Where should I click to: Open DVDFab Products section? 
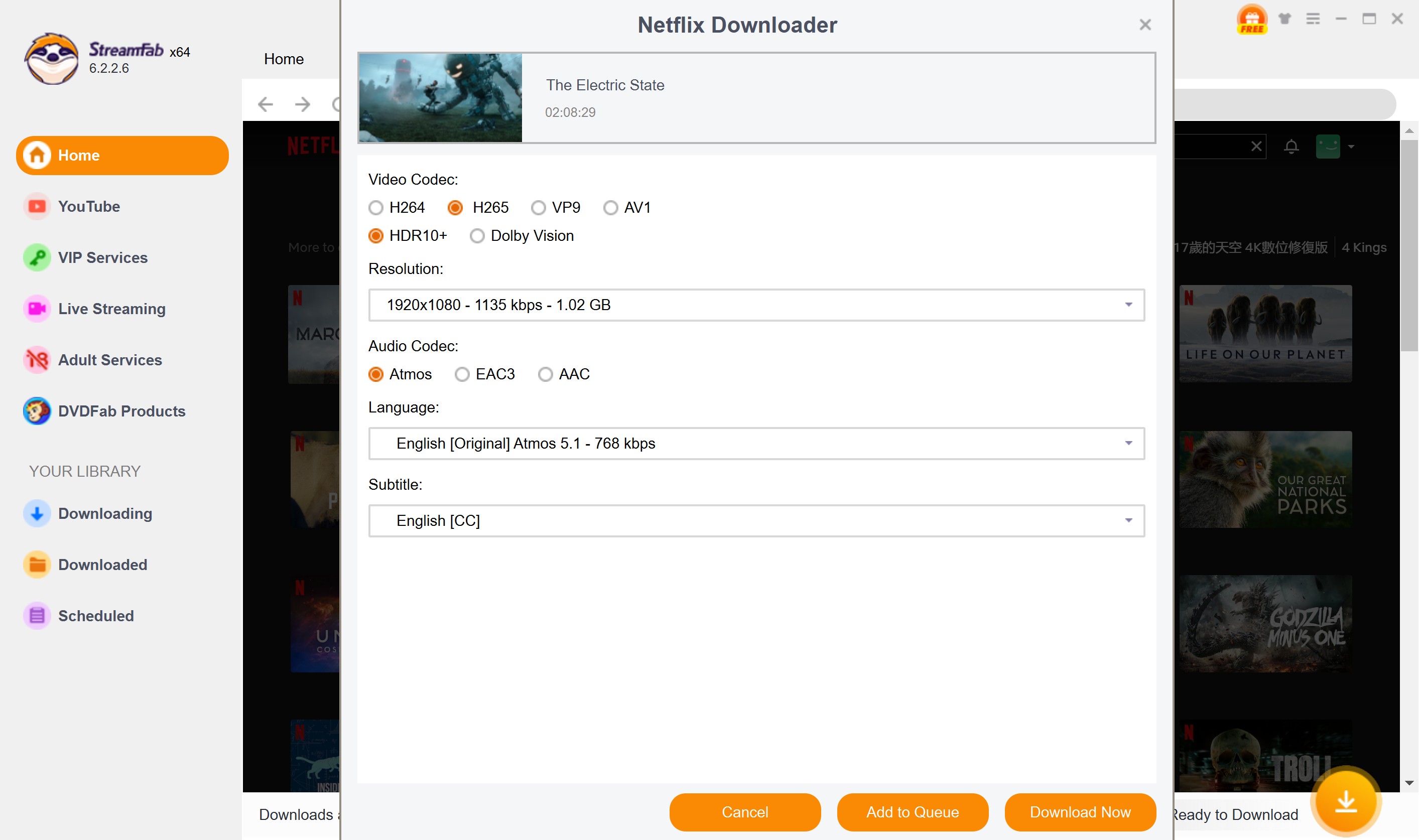pos(122,411)
